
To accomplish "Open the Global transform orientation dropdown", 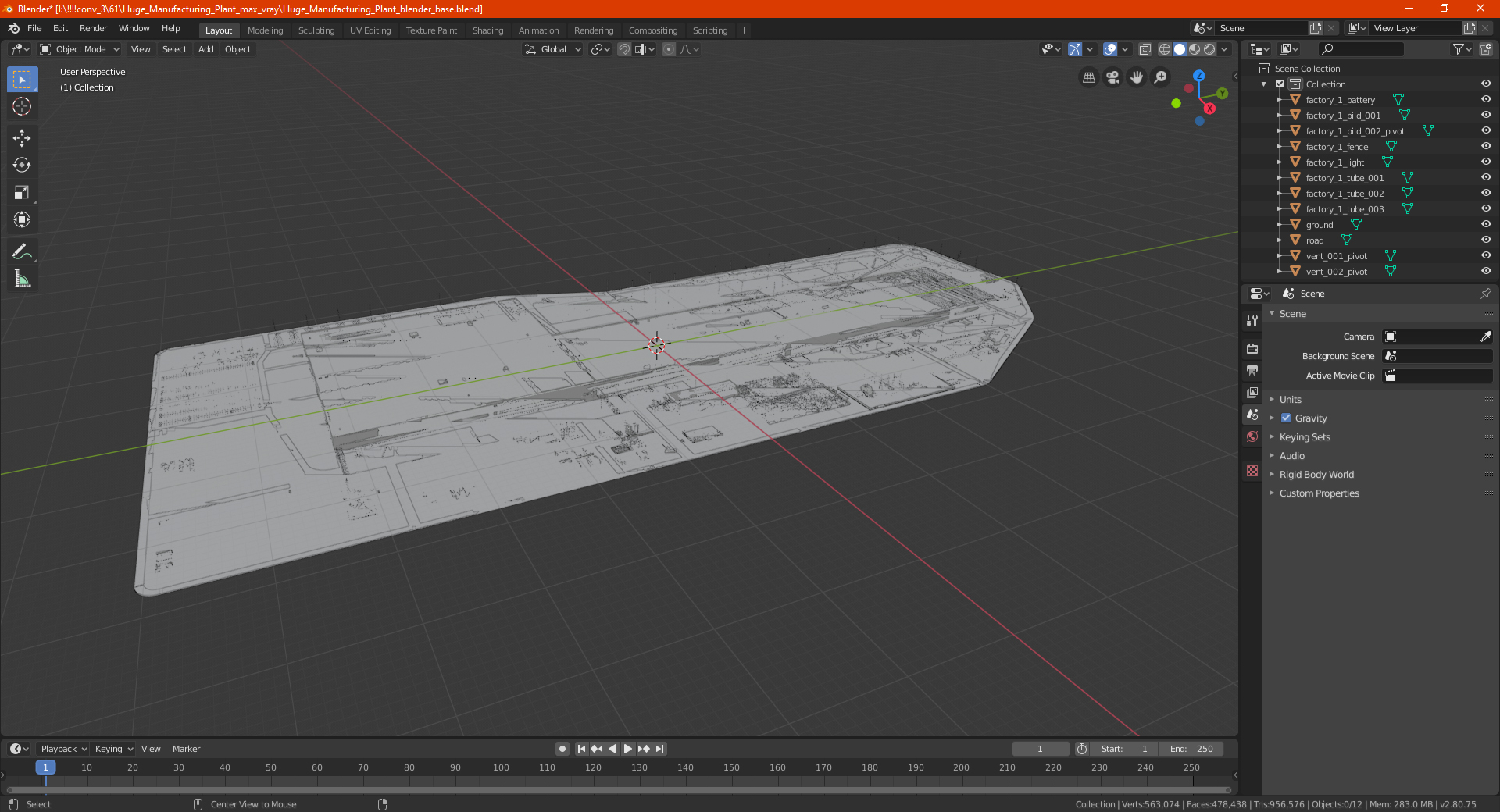I will (553, 49).
